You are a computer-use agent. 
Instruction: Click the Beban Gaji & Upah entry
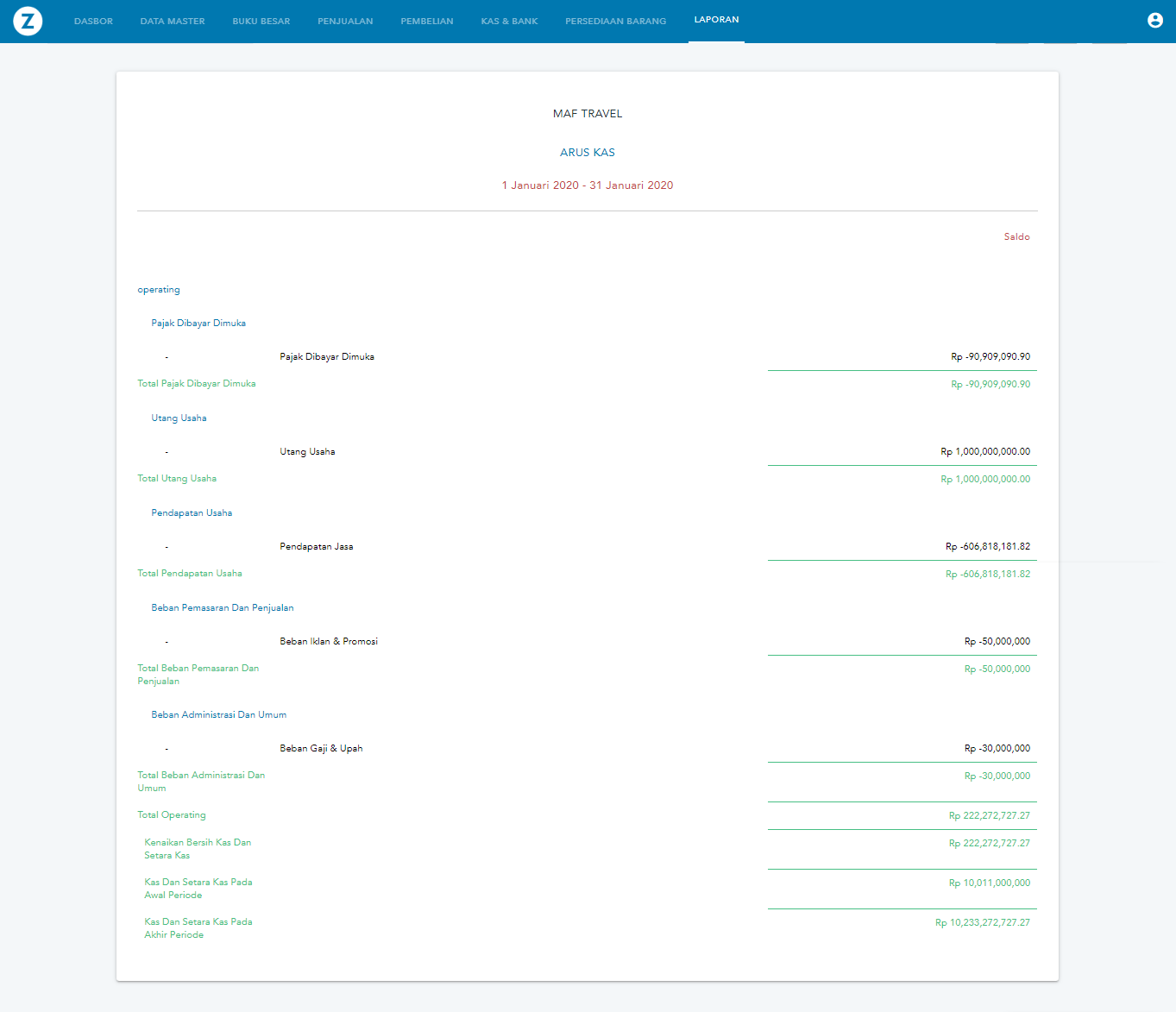[321, 749]
